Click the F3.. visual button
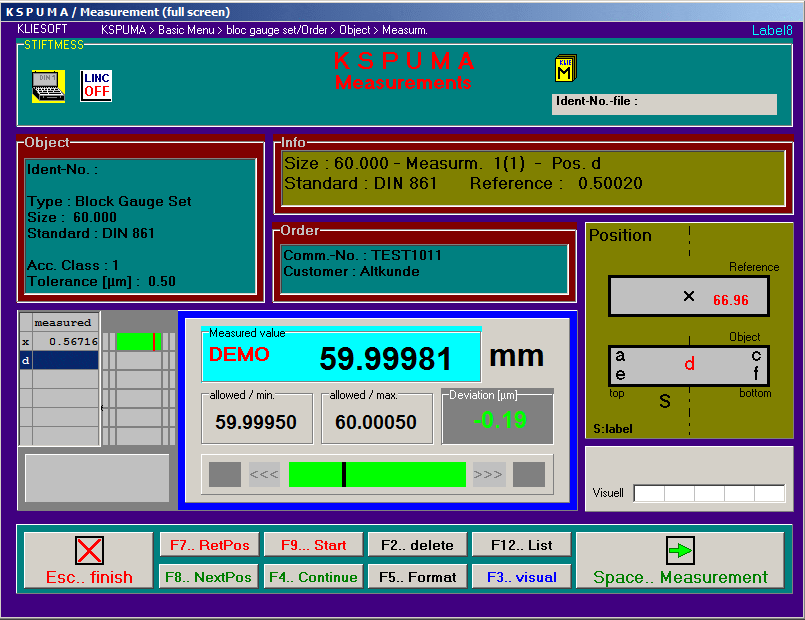The image size is (805, 620). 521,577
